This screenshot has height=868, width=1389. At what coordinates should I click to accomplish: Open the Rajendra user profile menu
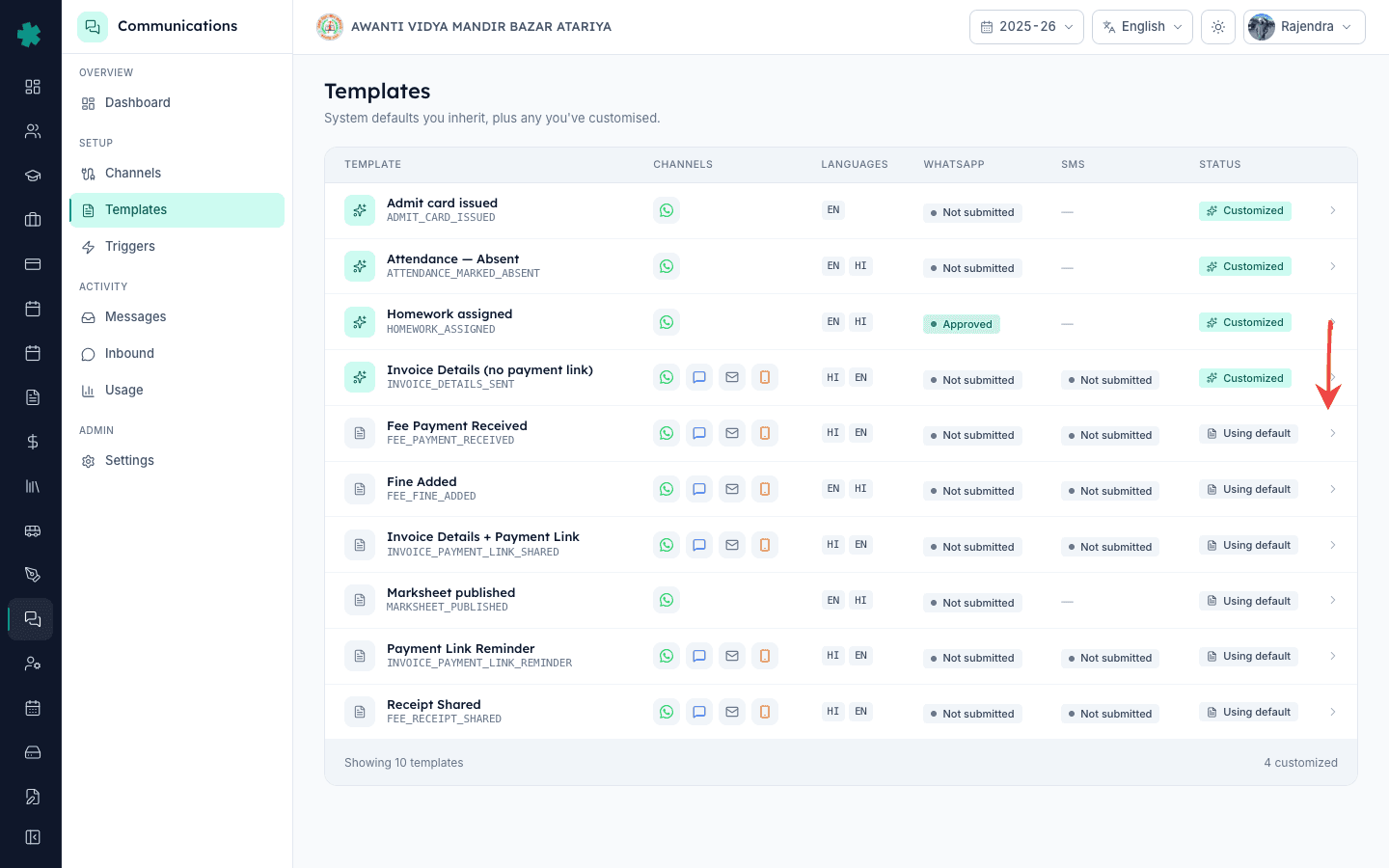click(1304, 27)
